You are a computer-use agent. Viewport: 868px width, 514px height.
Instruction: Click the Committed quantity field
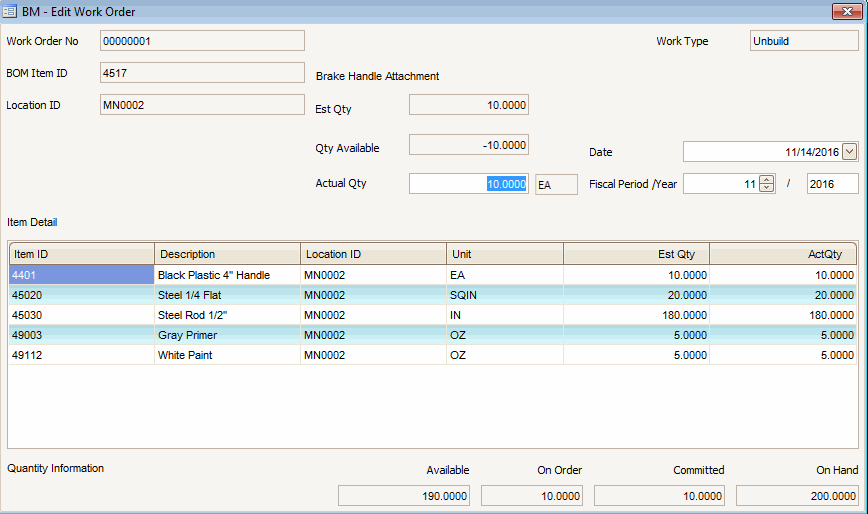point(659,496)
